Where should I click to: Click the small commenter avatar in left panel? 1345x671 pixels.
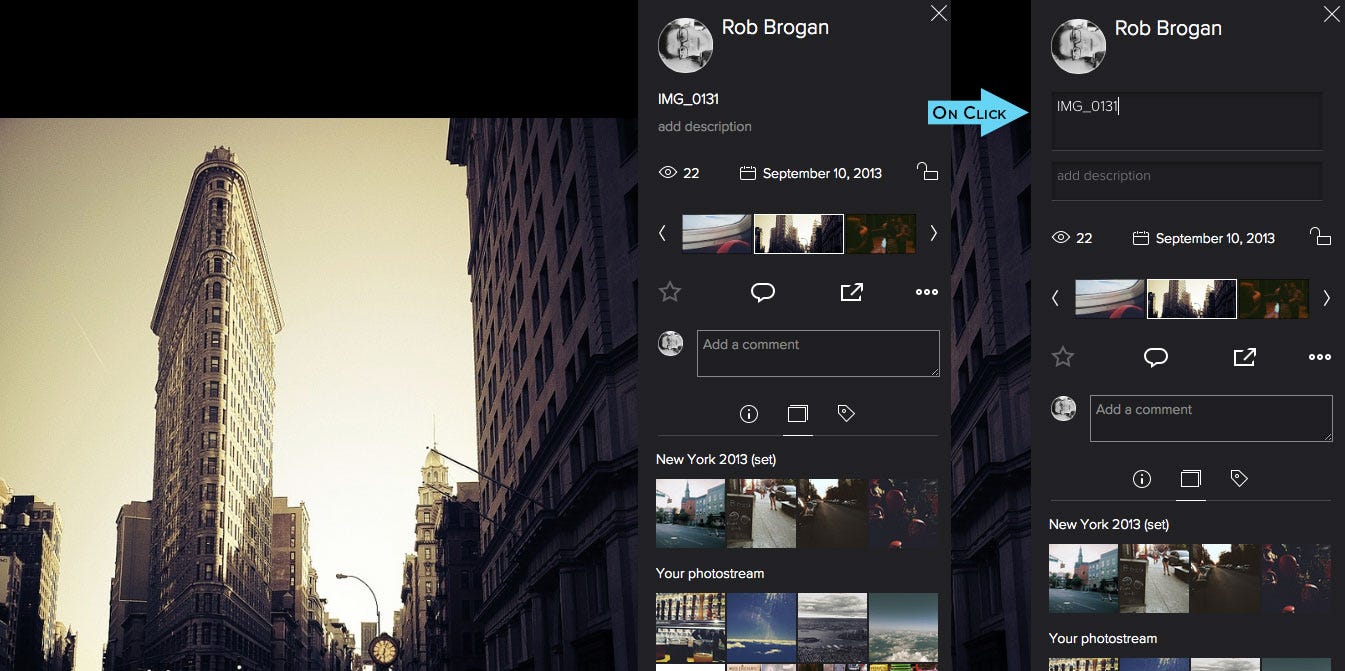point(670,343)
